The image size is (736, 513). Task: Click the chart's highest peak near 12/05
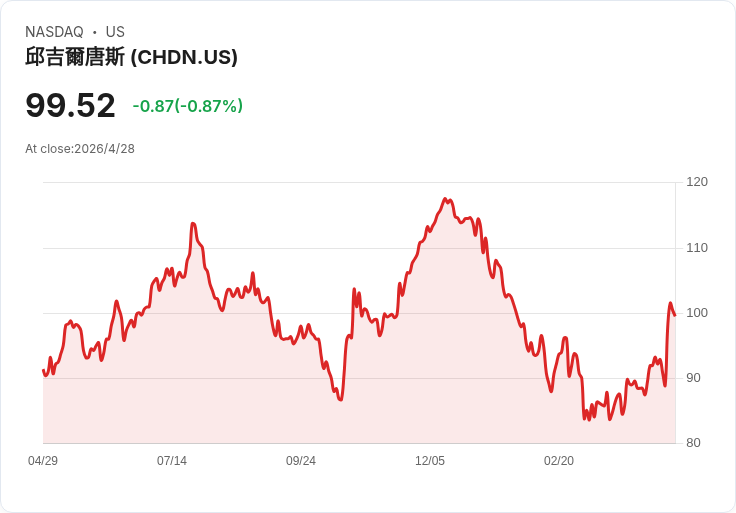click(445, 199)
